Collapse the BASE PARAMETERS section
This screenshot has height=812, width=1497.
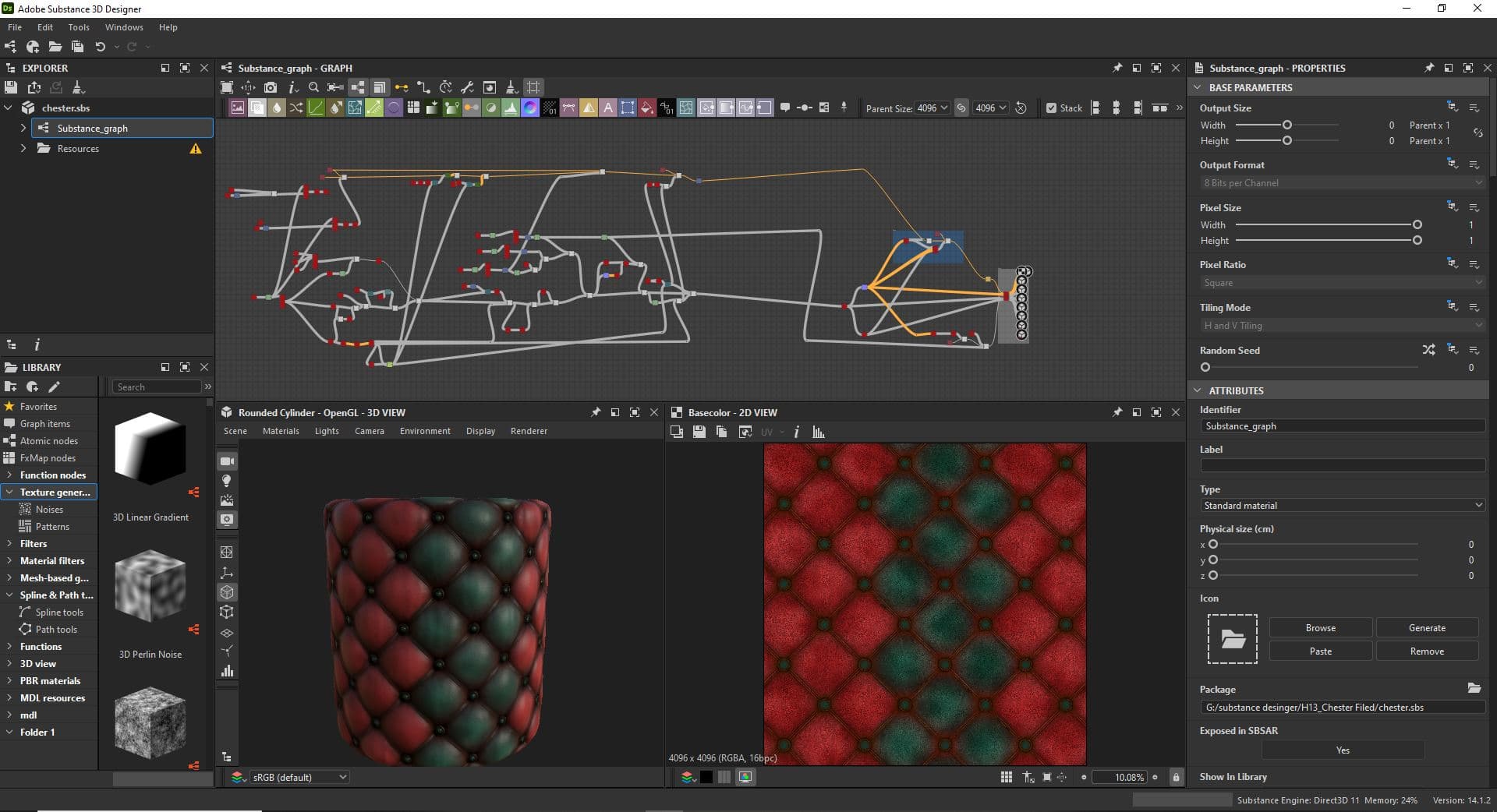click(1198, 87)
